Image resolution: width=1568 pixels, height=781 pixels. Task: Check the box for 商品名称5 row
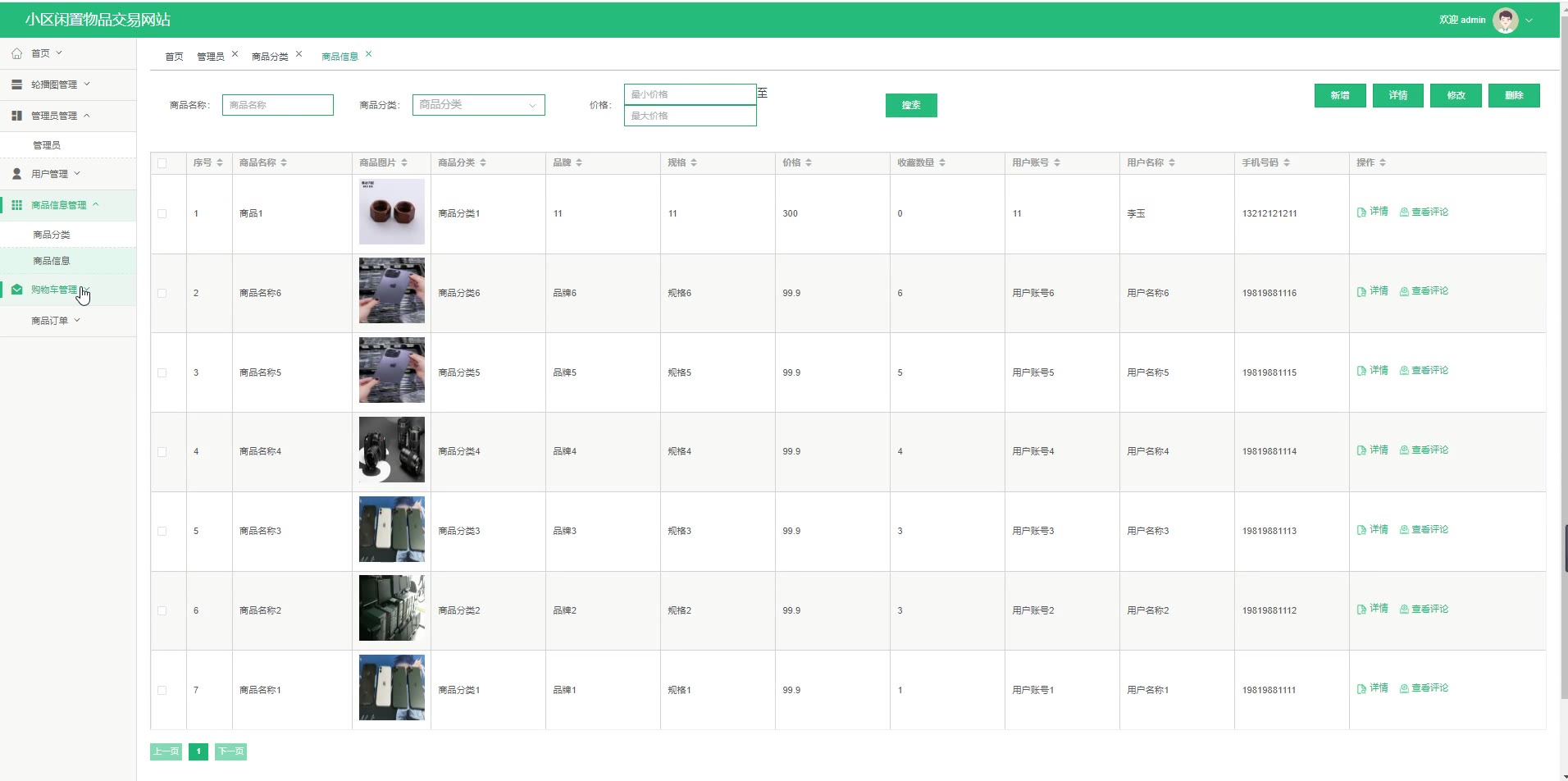pos(162,373)
